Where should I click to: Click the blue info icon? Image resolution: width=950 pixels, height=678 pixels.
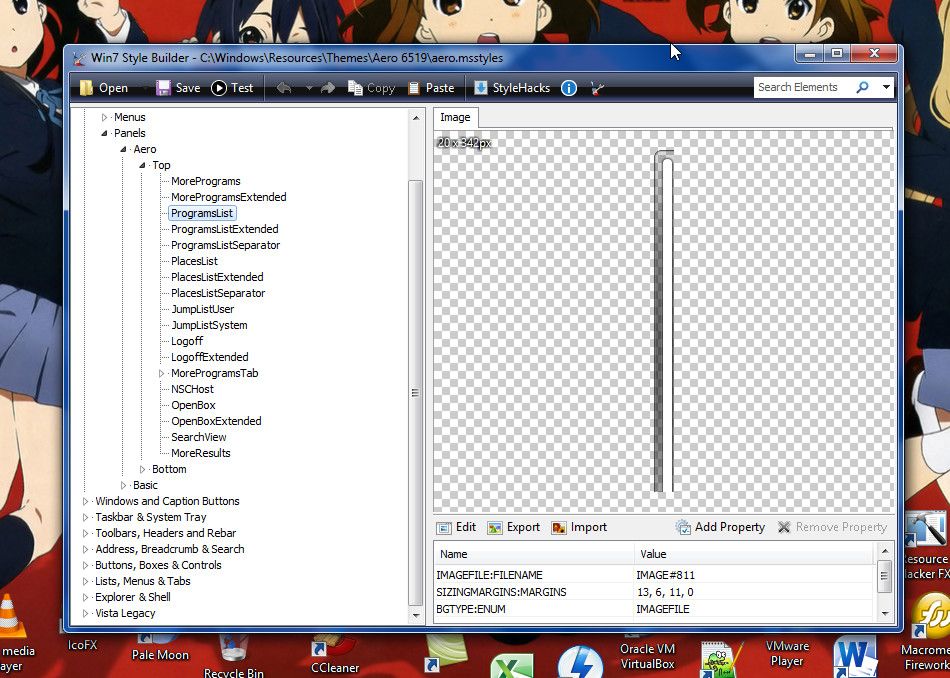pyautogui.click(x=569, y=88)
